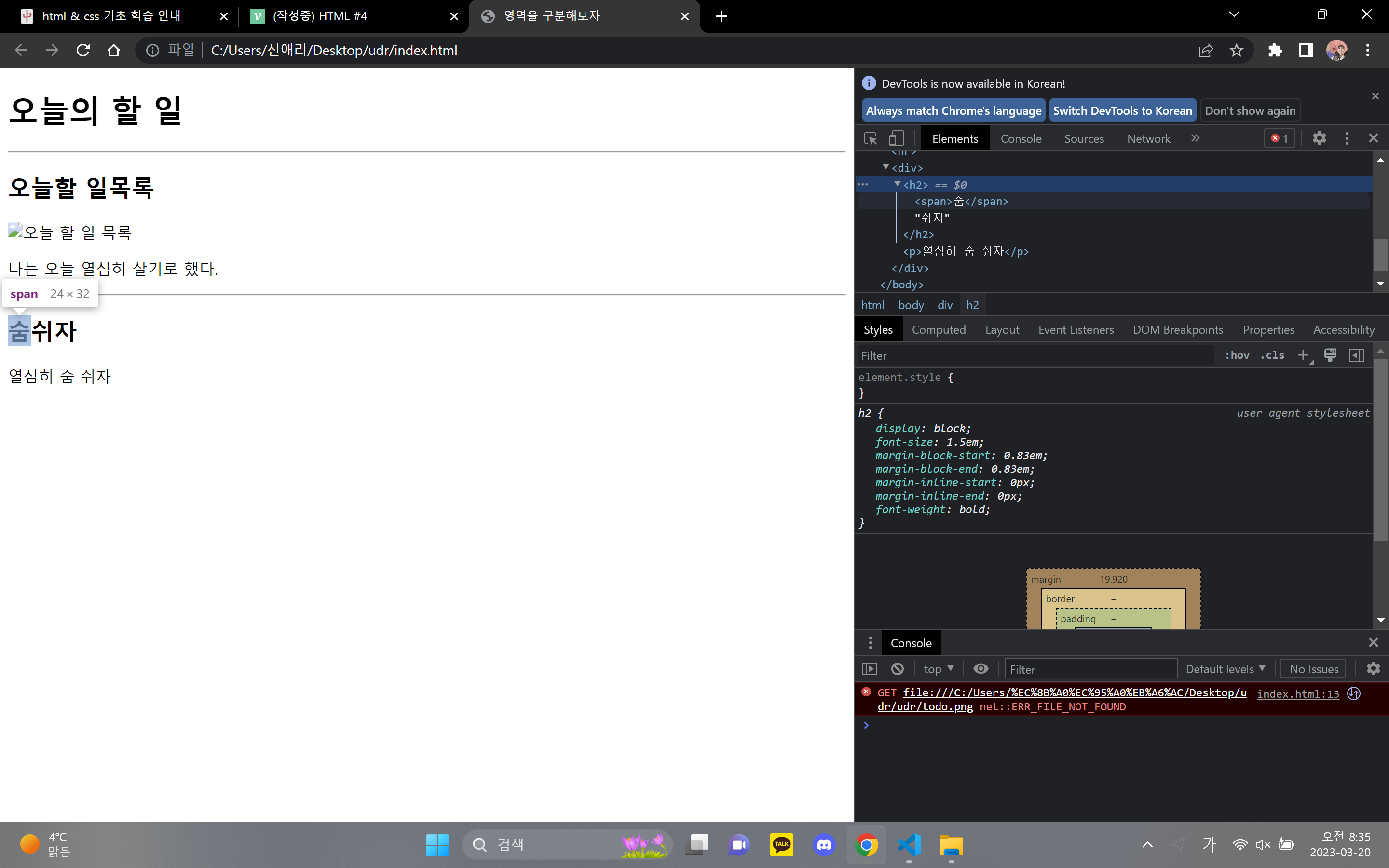Click Switch DevTools to Korean button
The width and height of the screenshot is (1389, 868).
[1122, 111]
